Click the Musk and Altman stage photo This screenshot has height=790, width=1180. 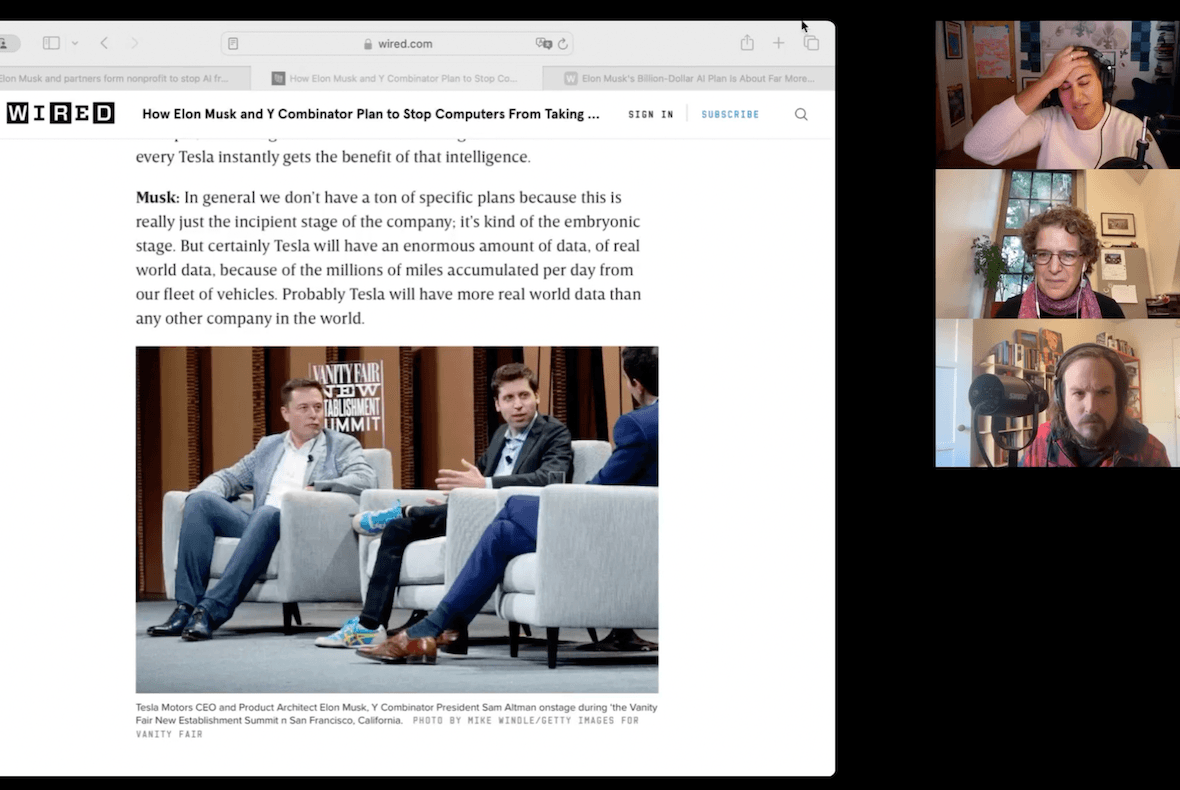[x=397, y=519]
